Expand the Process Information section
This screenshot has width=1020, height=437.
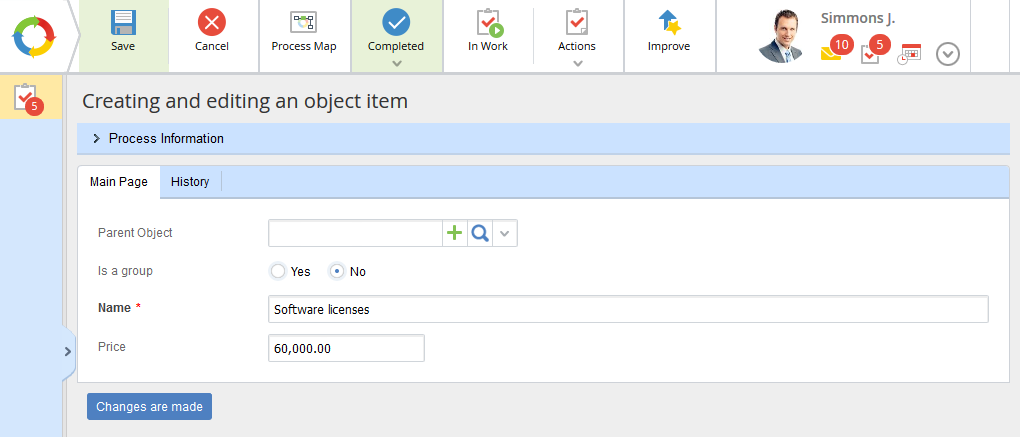coord(97,139)
